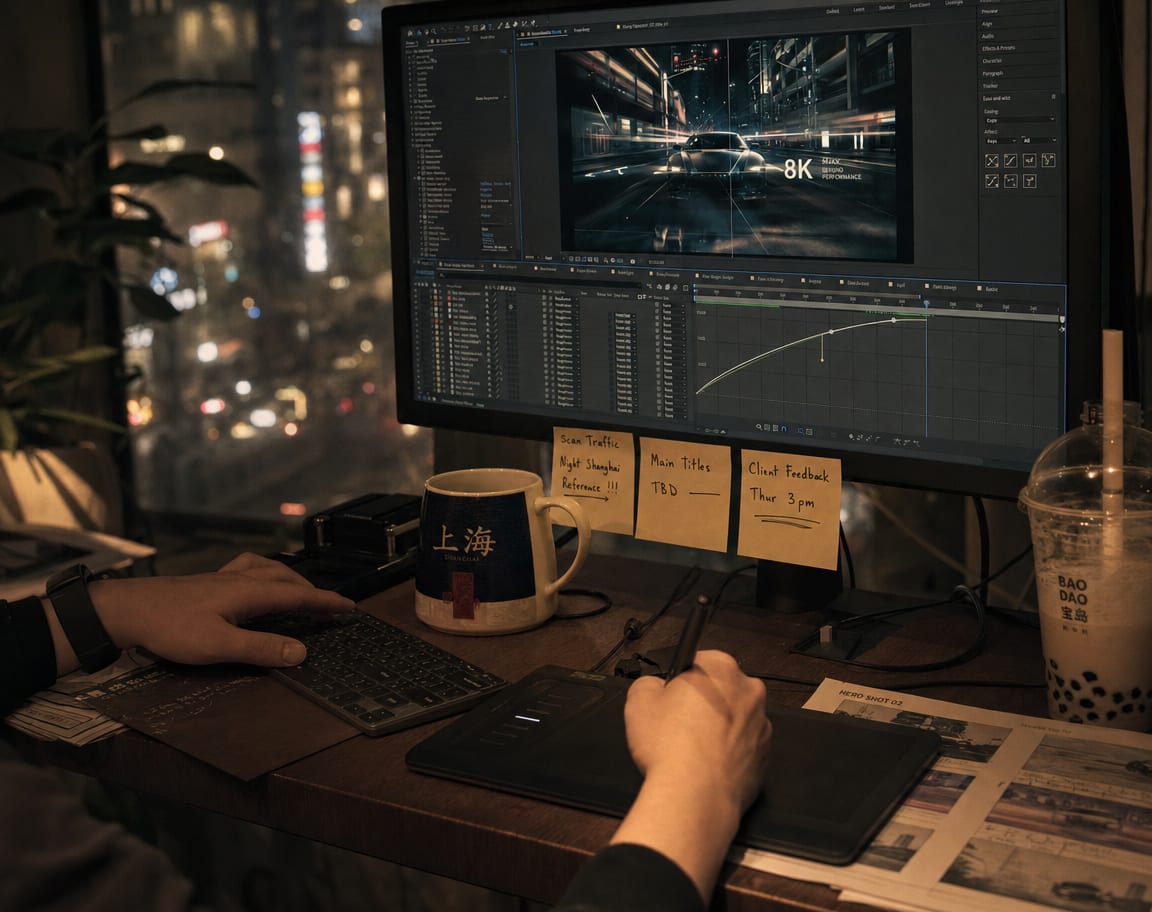This screenshot has height=912, width=1152.
Task: Click the graph type options icon beside the magnifier
Action: click(x=767, y=428)
